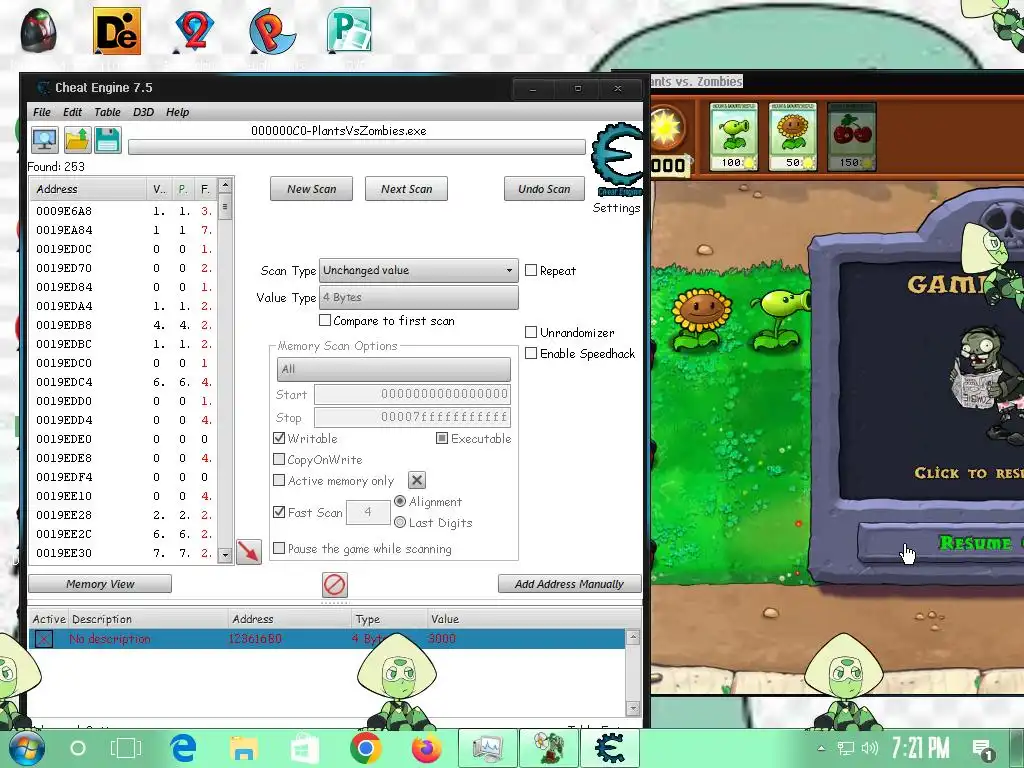The height and width of the screenshot is (768, 1024).
Task: Click the red arrow copy-to-address-list icon
Action: coord(249,552)
